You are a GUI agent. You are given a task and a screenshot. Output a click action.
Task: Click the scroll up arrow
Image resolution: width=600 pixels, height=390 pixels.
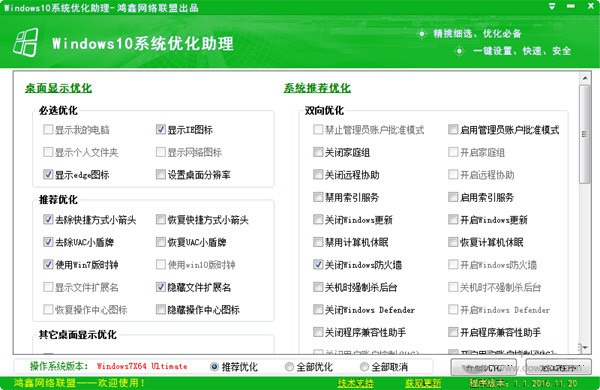tap(585, 78)
